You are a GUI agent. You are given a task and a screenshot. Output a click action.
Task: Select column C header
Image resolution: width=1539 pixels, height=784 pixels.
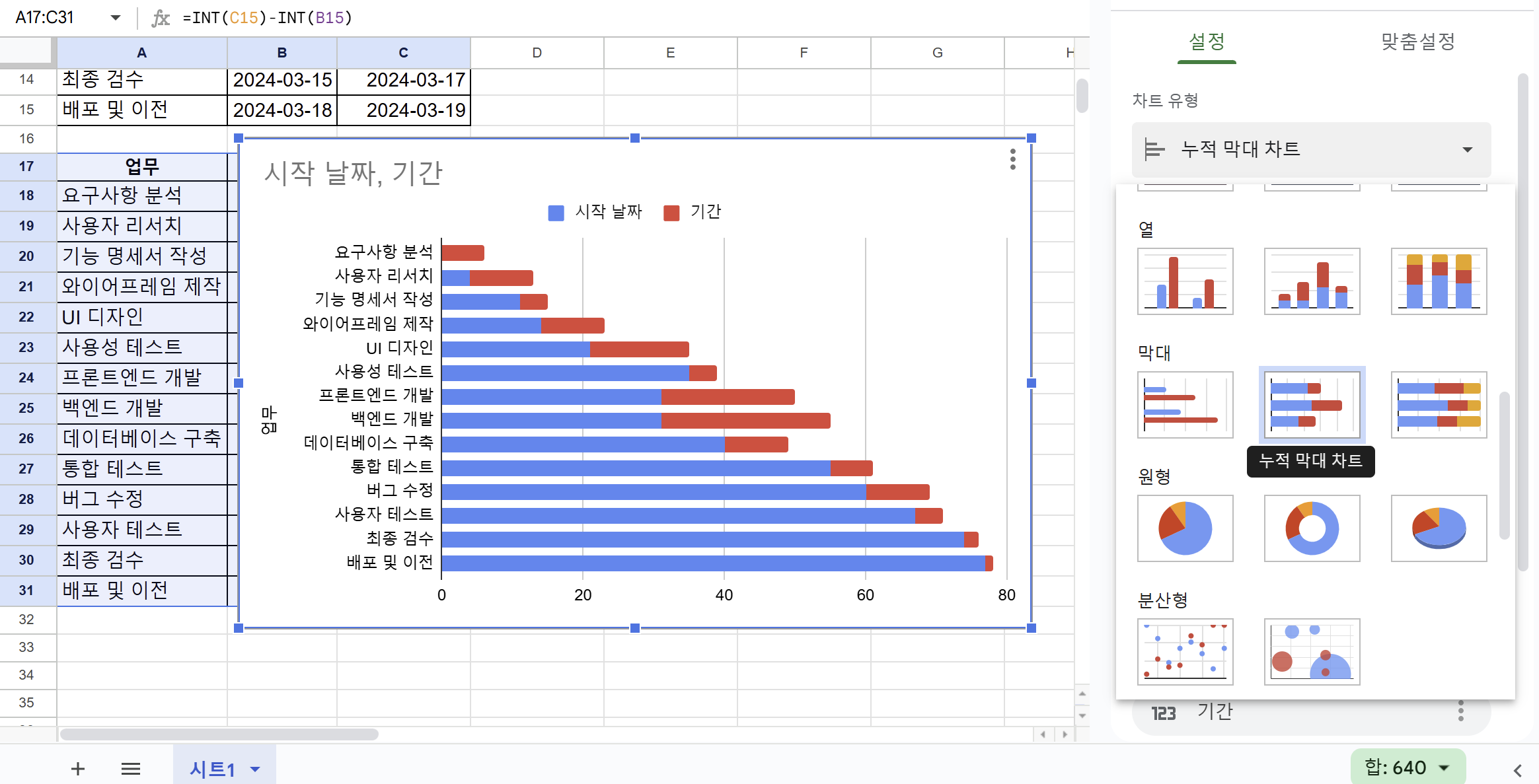[404, 53]
